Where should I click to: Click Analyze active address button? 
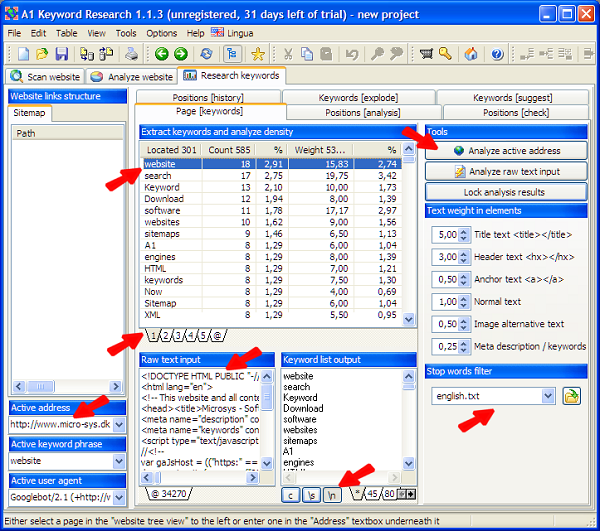pos(505,151)
